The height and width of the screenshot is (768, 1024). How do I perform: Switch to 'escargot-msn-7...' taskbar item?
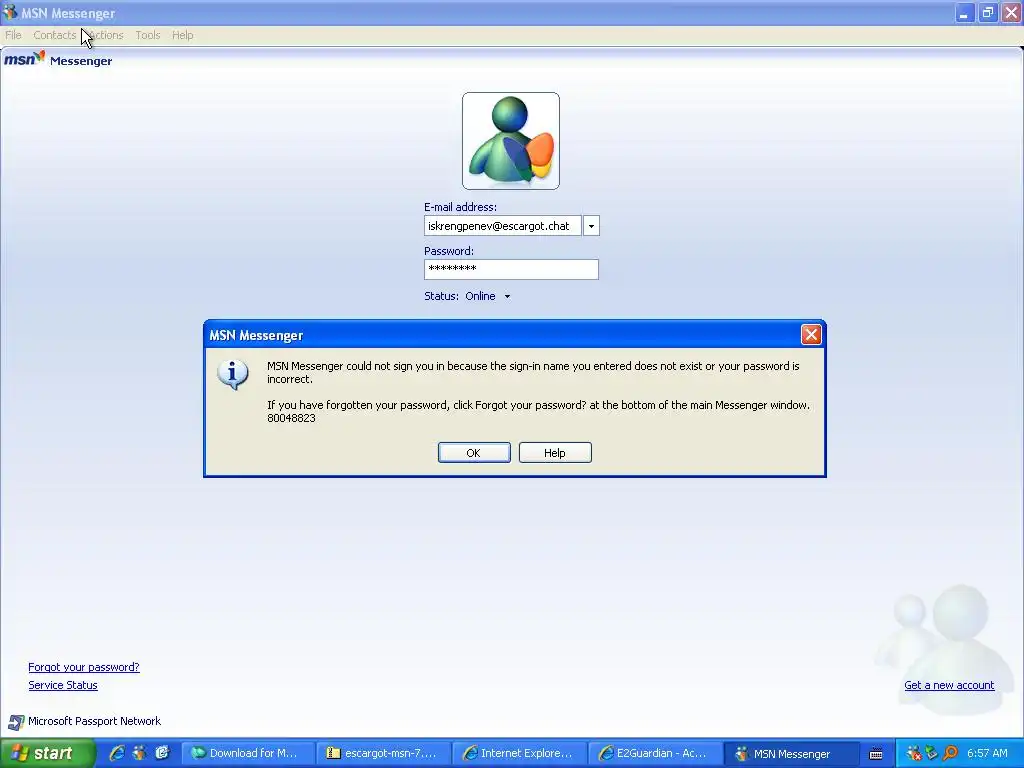(383, 754)
